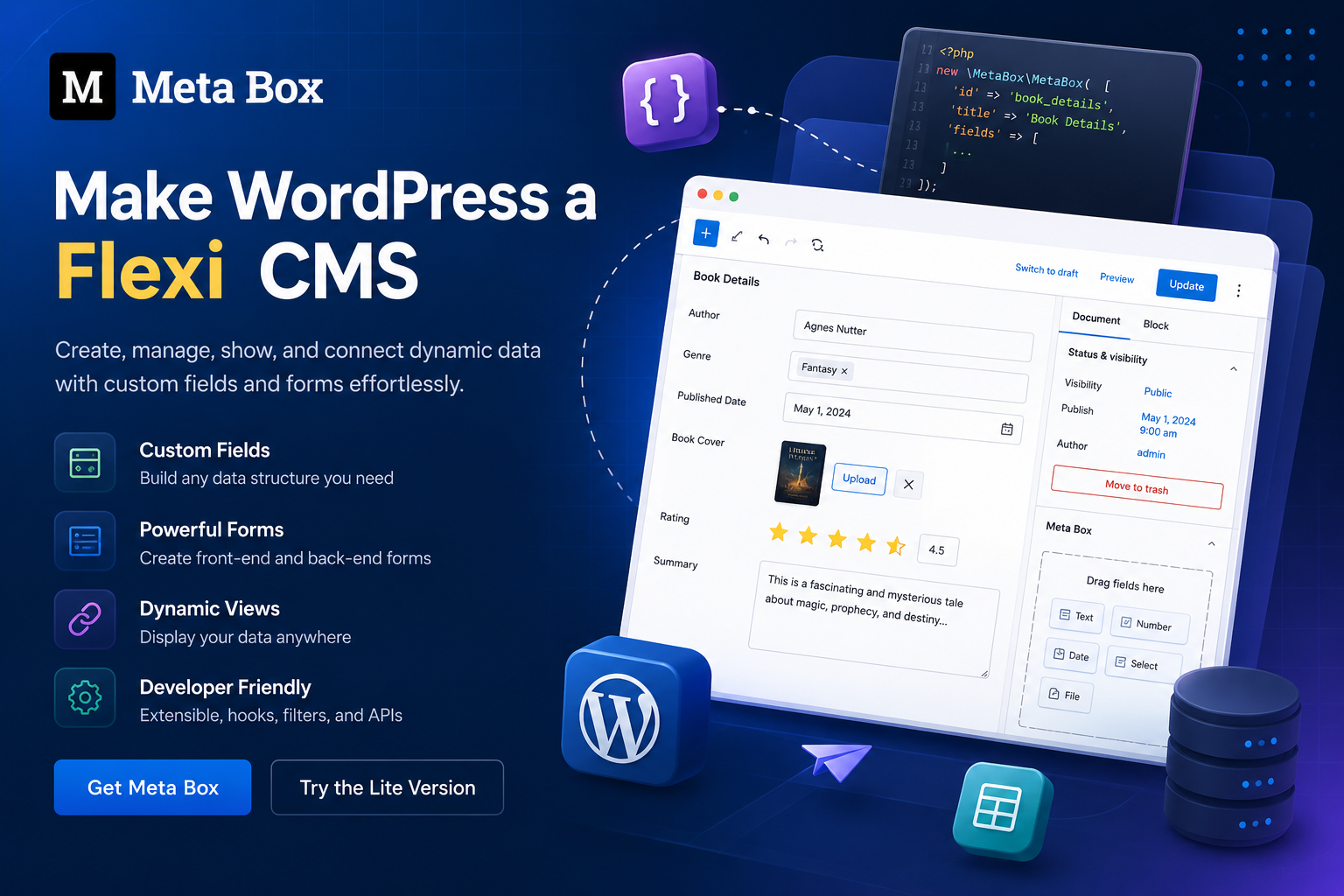Open the three-dot options menu
1344x896 pixels.
(x=1238, y=290)
